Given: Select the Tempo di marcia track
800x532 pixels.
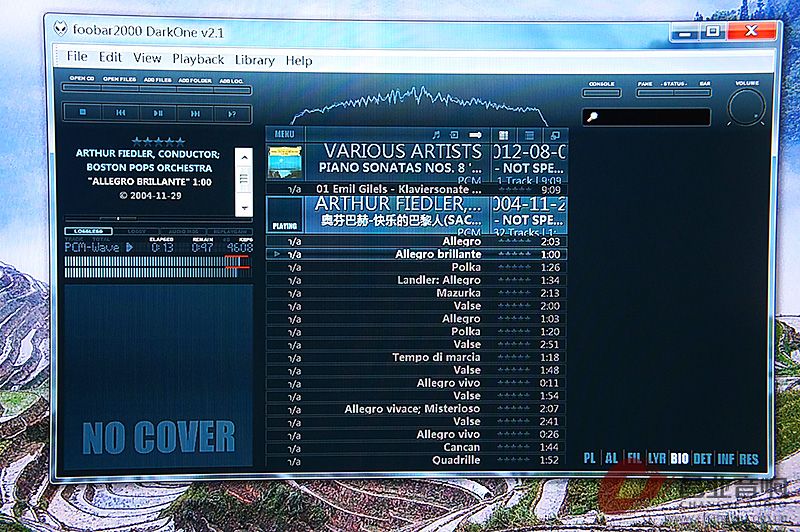Looking at the screenshot, I should click(416, 357).
